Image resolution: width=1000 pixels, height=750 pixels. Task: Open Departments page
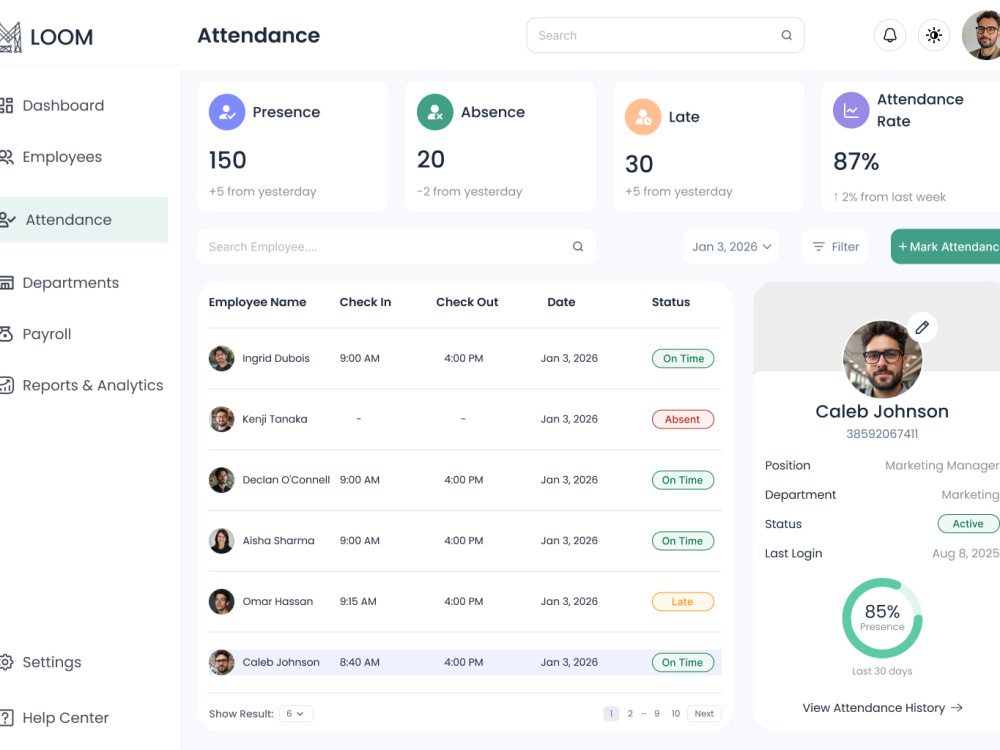click(x=71, y=283)
